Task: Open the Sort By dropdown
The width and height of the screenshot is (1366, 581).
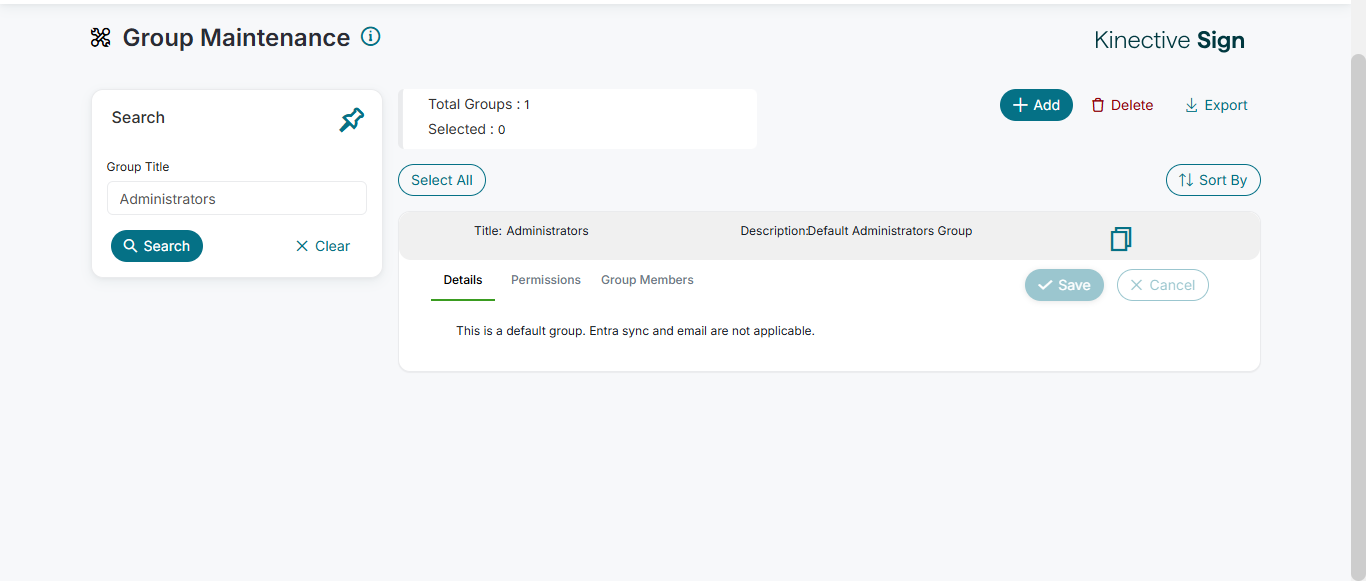Action: [1213, 180]
